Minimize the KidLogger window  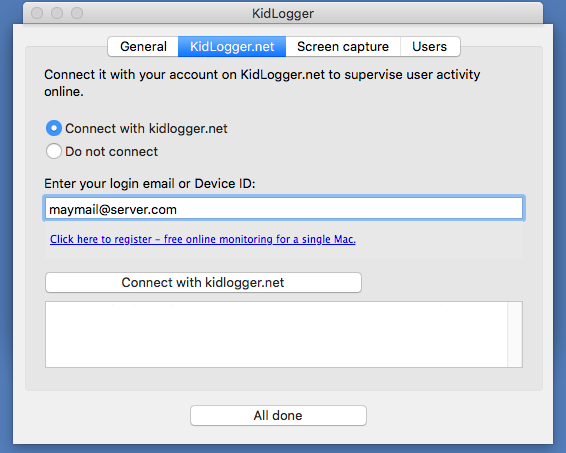[57, 13]
